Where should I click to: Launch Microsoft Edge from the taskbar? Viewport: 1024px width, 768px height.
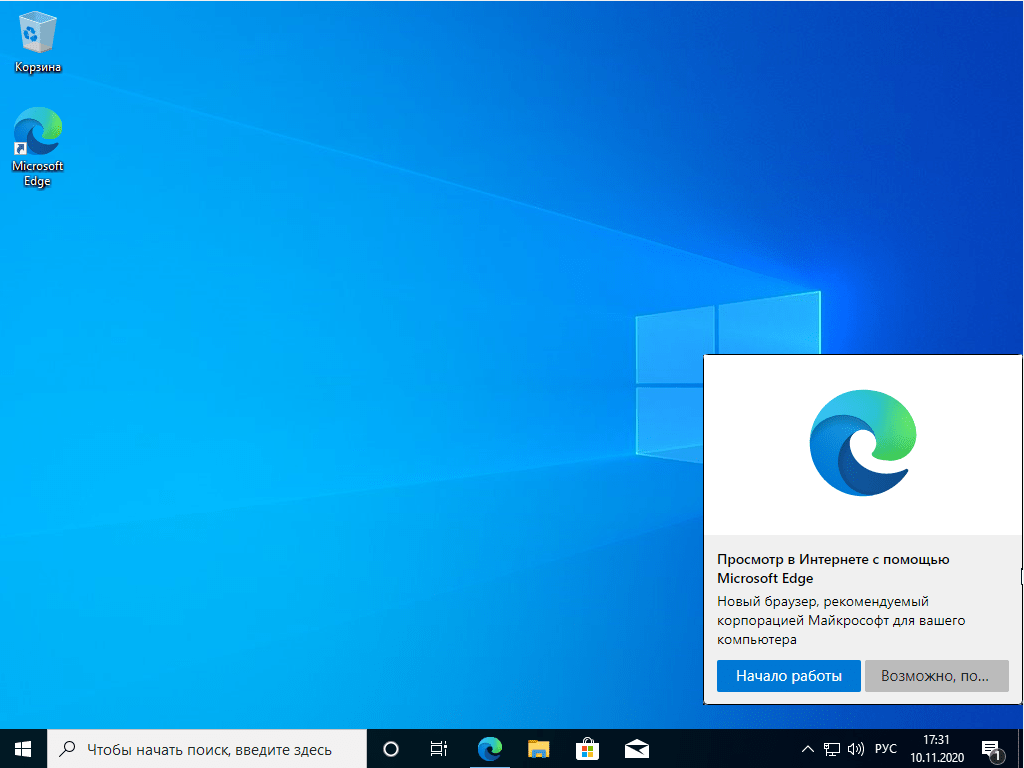(x=489, y=748)
